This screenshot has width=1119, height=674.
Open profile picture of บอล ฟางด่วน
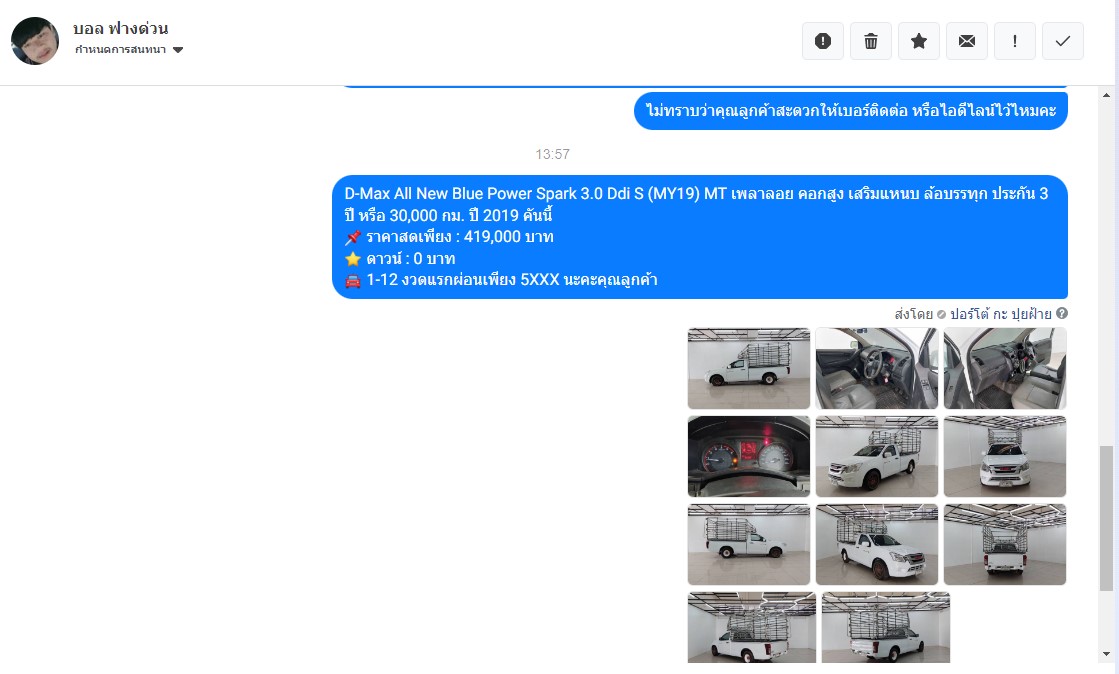pos(35,41)
